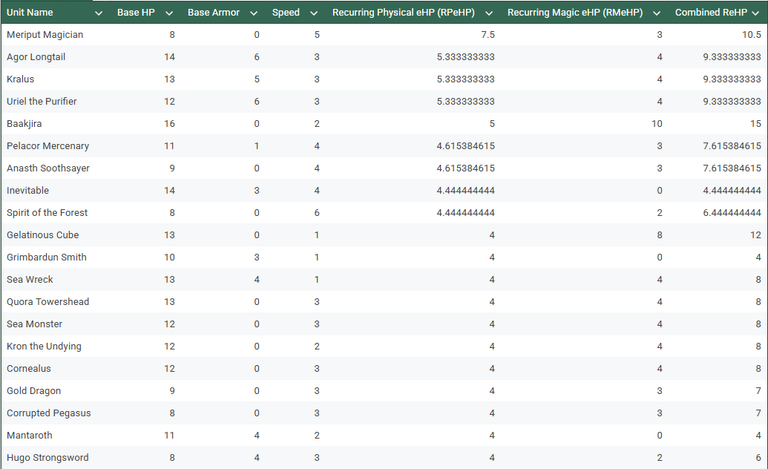This screenshot has width=768, height=469.
Task: Select Gelatinous Cube's RMeHP value 8
Action: click(x=660, y=235)
